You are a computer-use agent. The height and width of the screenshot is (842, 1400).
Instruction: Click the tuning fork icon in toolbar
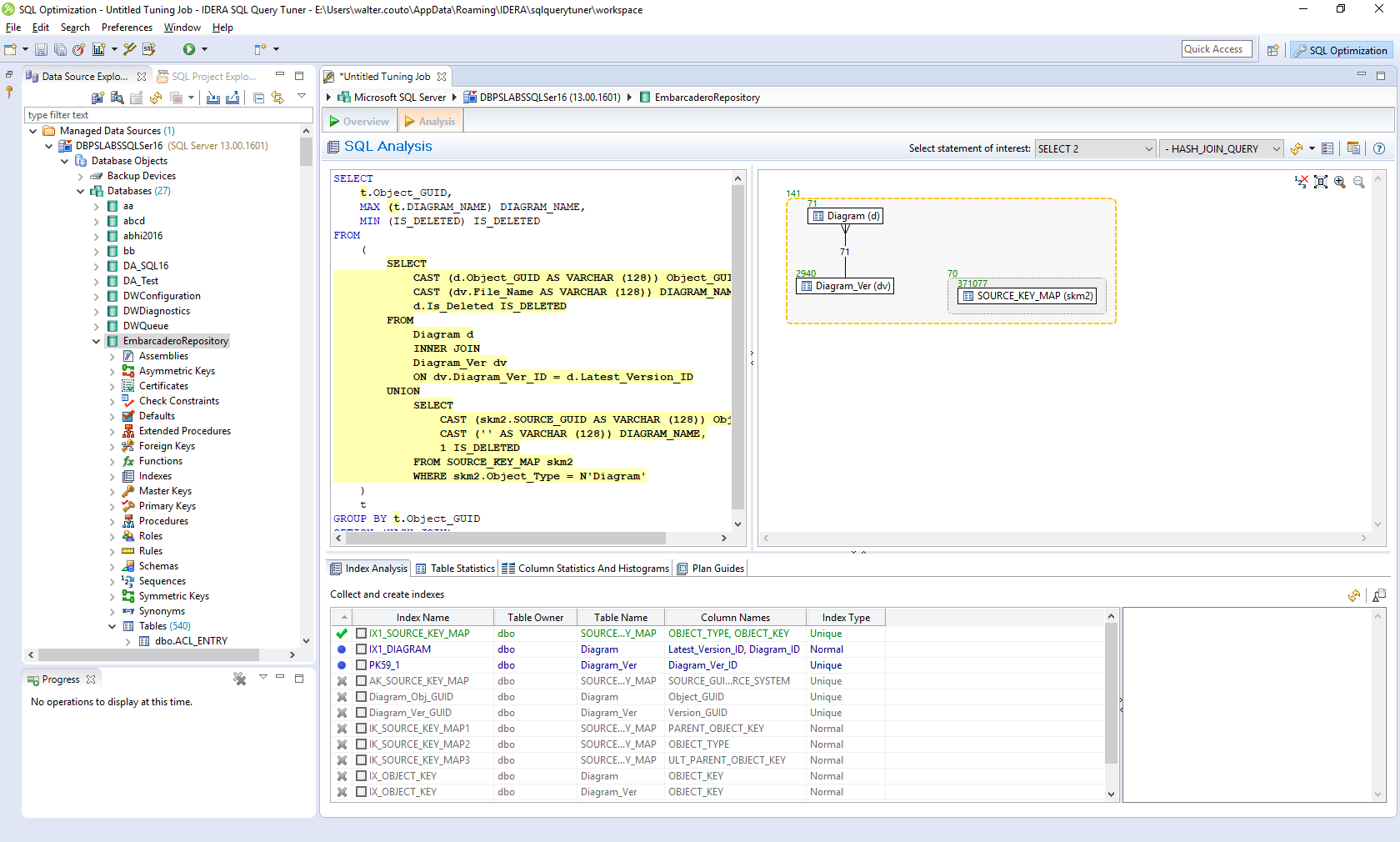129,50
